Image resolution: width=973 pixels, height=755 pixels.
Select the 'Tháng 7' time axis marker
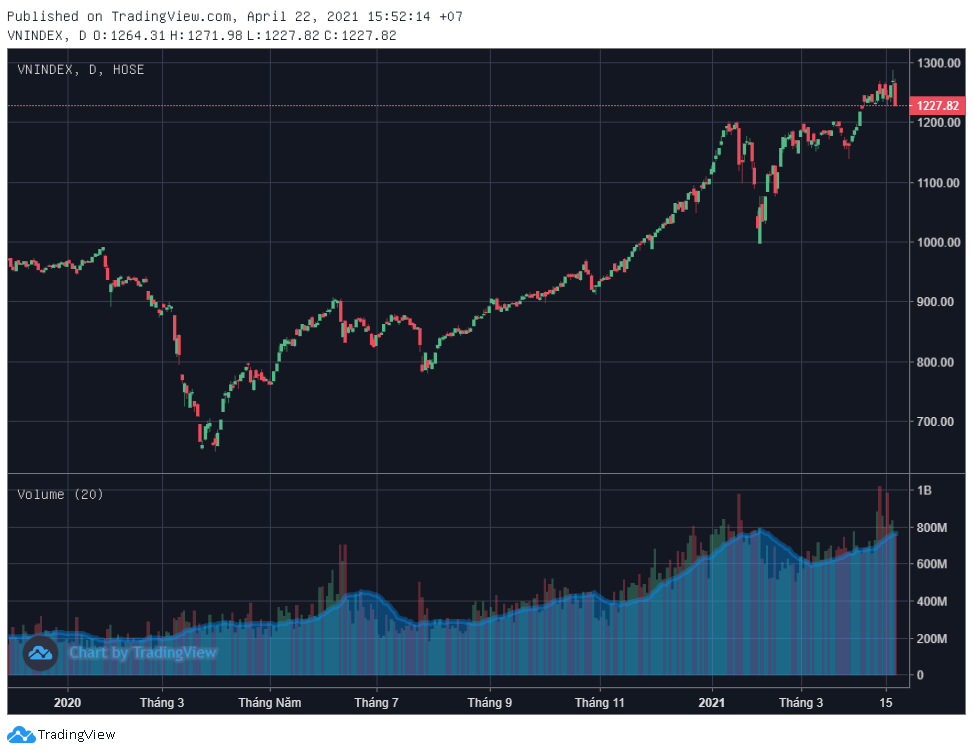(376, 703)
